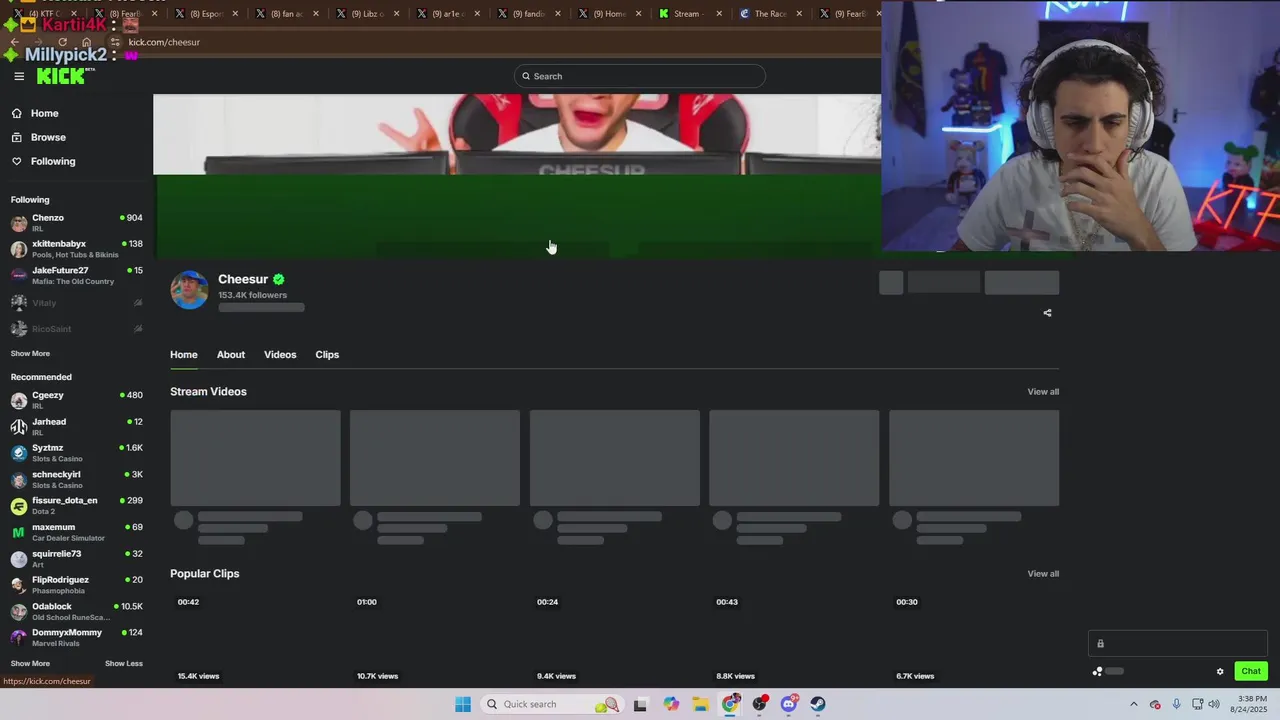Screen dimensions: 1280x720
Task: Open the Kick hamburger menu
Action: (x=19, y=76)
